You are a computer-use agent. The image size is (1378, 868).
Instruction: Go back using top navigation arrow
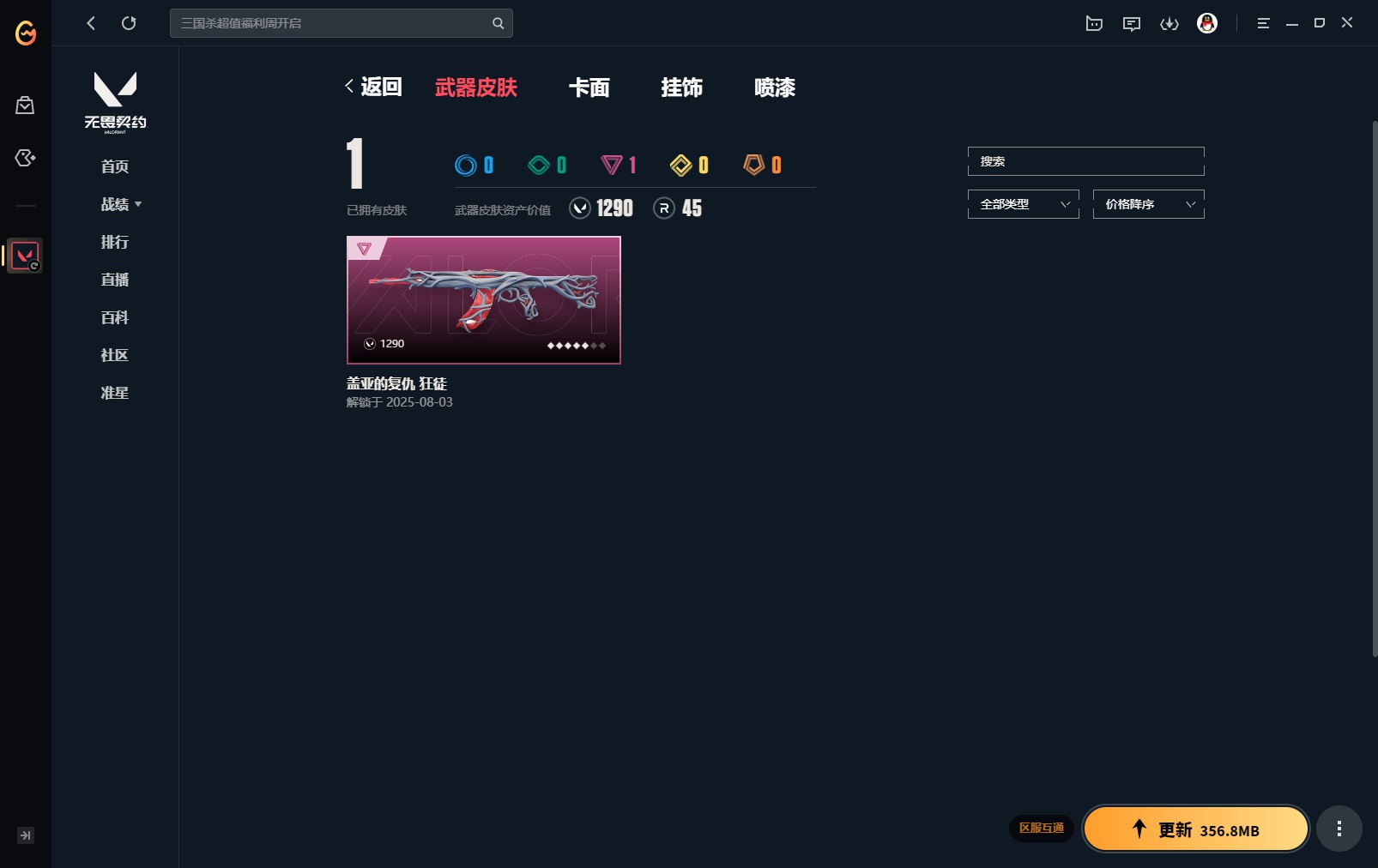(x=91, y=23)
